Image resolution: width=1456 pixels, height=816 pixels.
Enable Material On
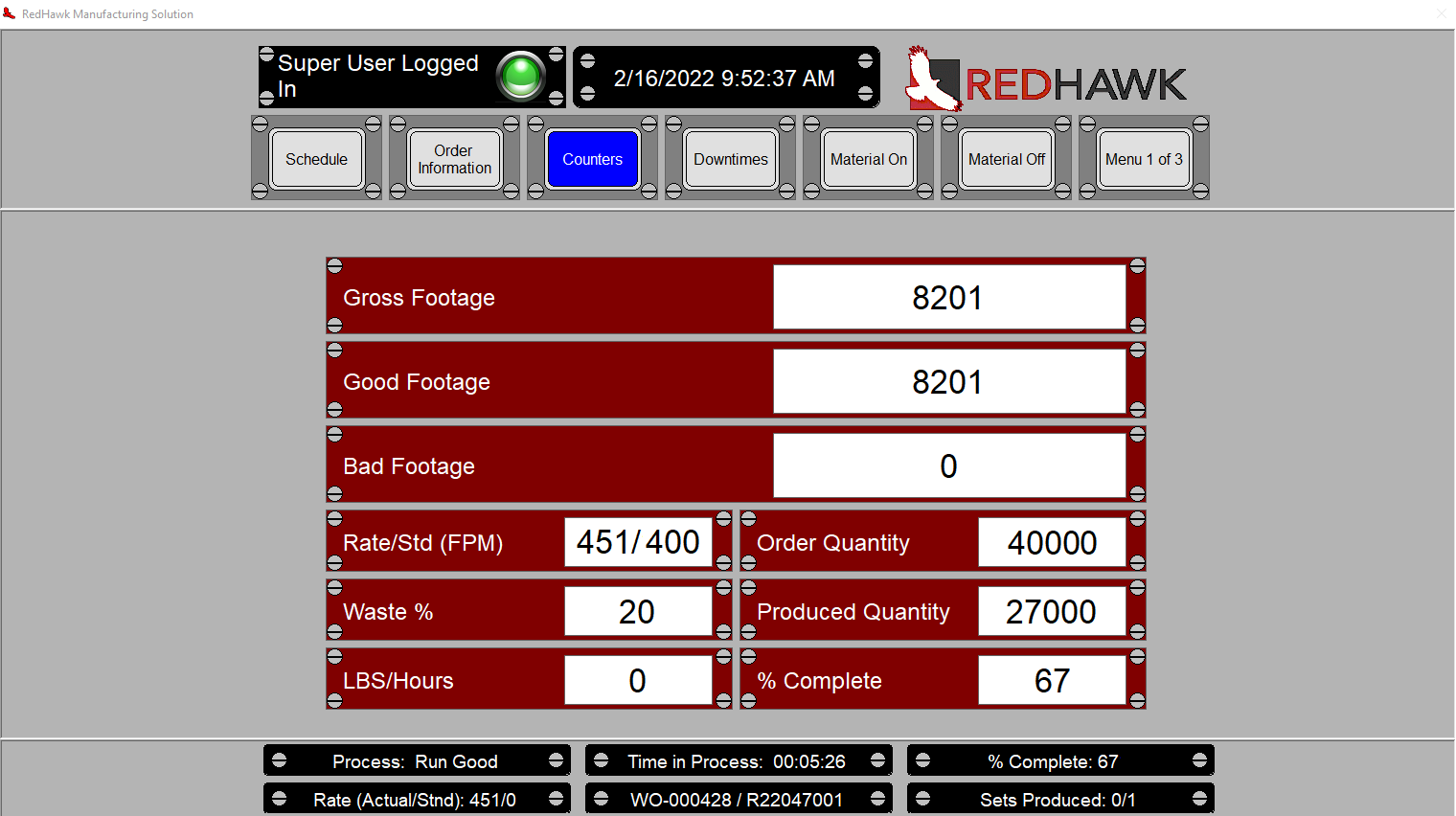coord(868,159)
